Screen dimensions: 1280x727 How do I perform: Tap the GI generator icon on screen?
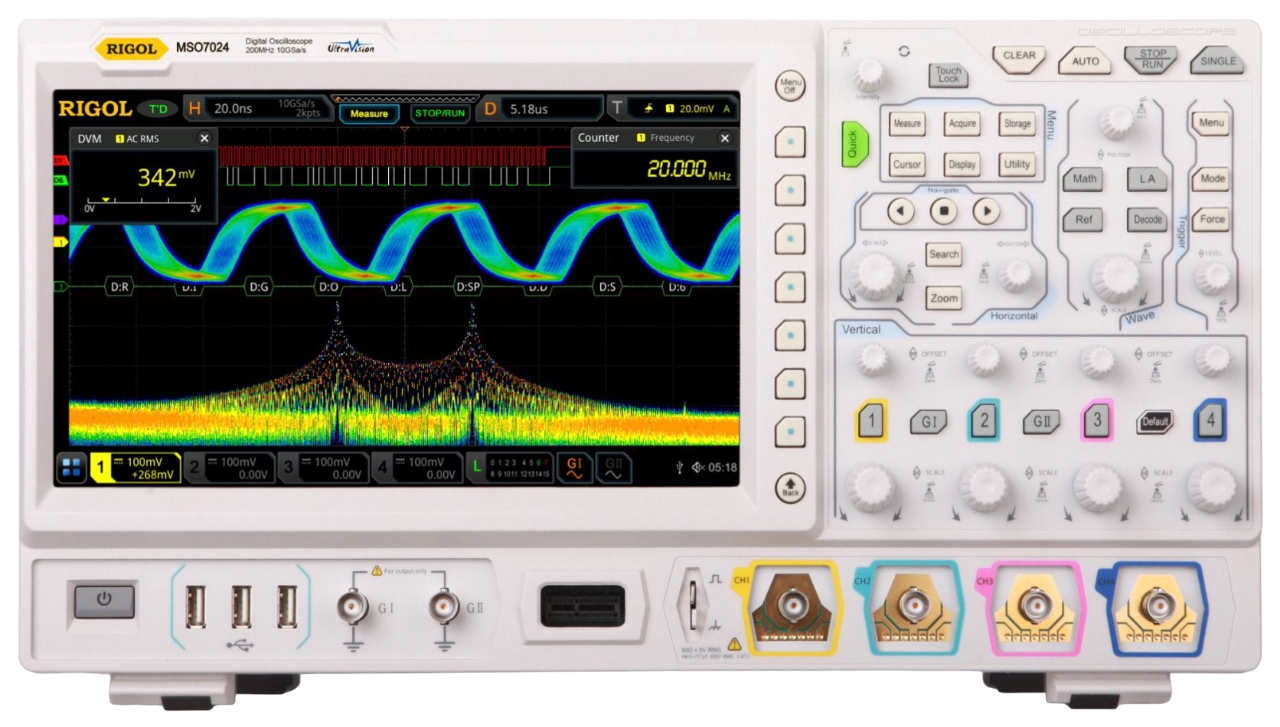pyautogui.click(x=574, y=468)
